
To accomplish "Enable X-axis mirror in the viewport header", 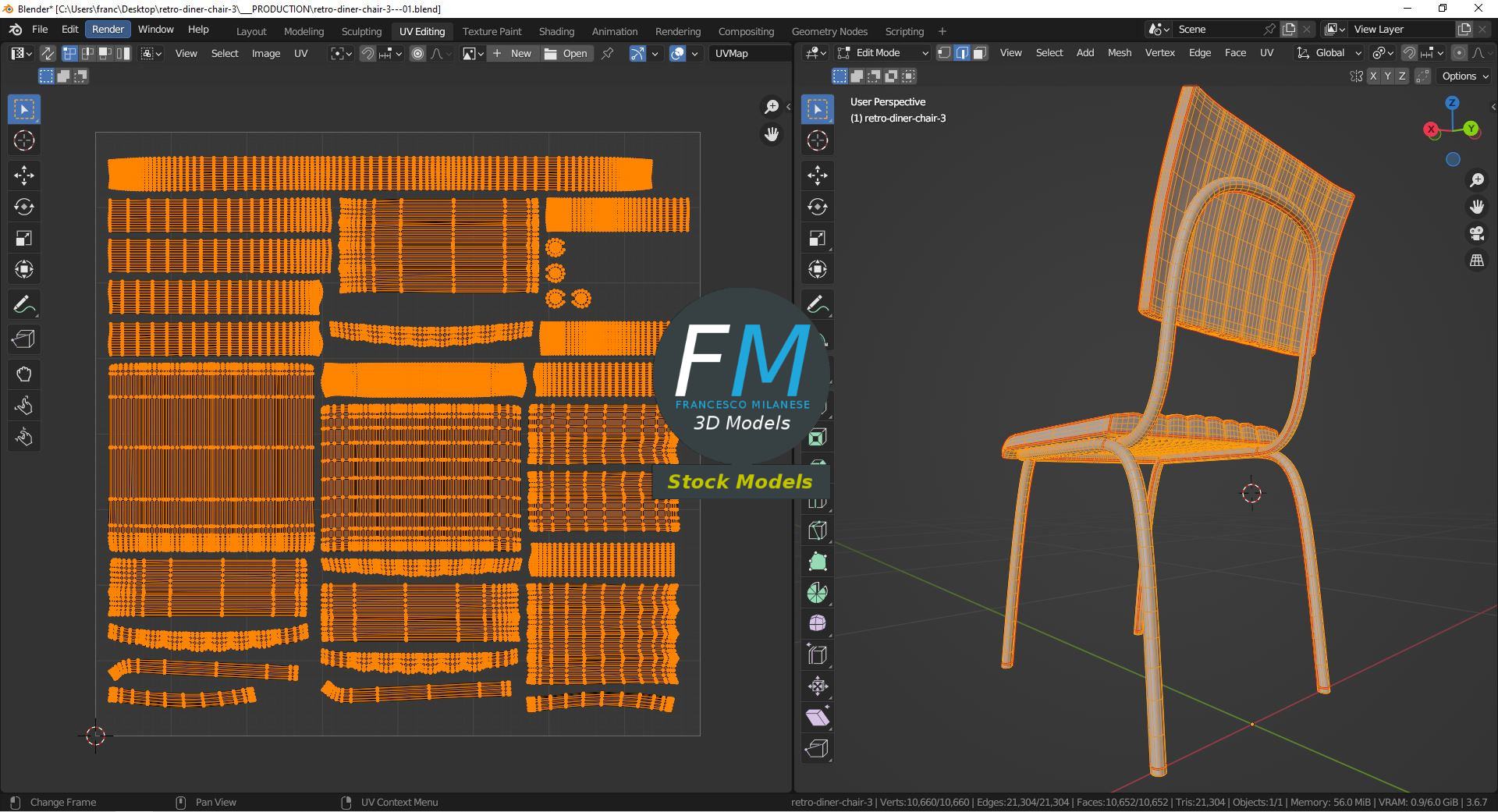I will (1373, 76).
